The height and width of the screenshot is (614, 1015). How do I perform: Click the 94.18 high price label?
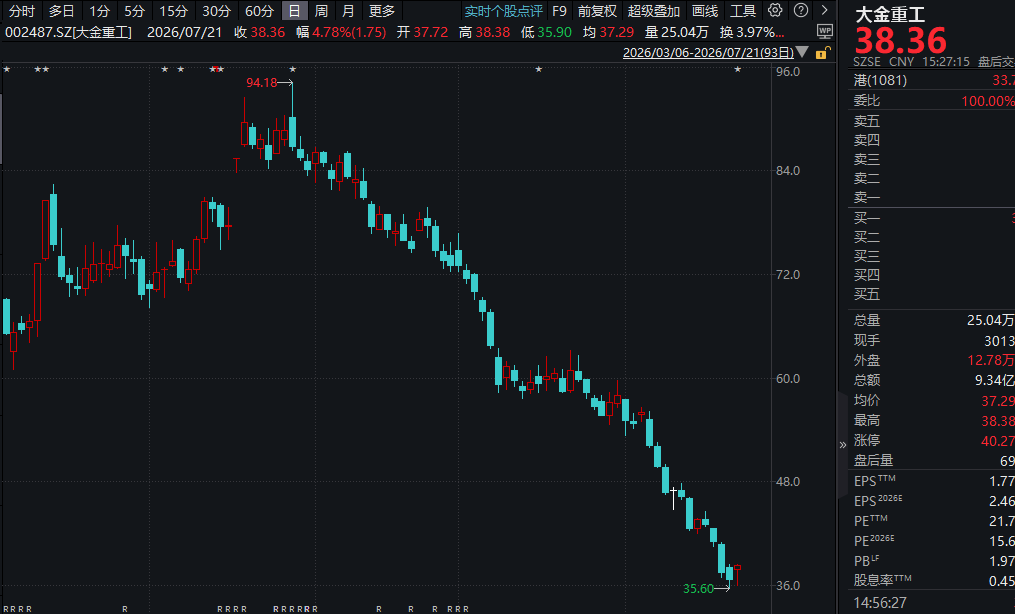click(x=262, y=82)
